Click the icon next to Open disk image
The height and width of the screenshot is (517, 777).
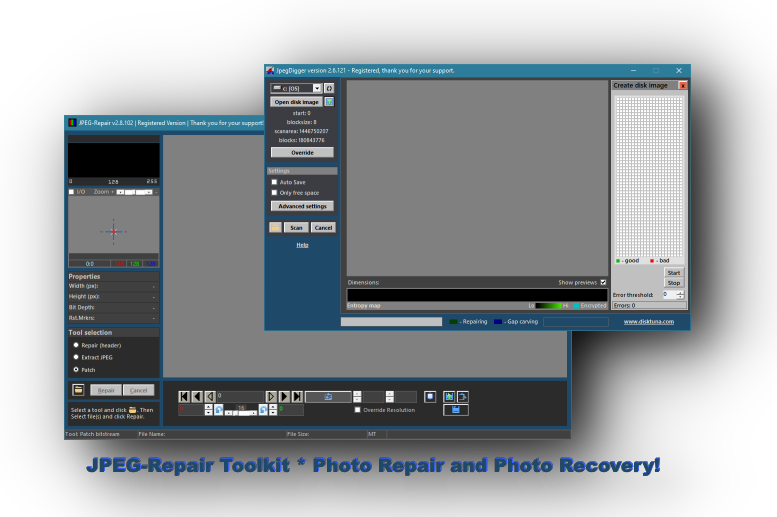tap(329, 102)
